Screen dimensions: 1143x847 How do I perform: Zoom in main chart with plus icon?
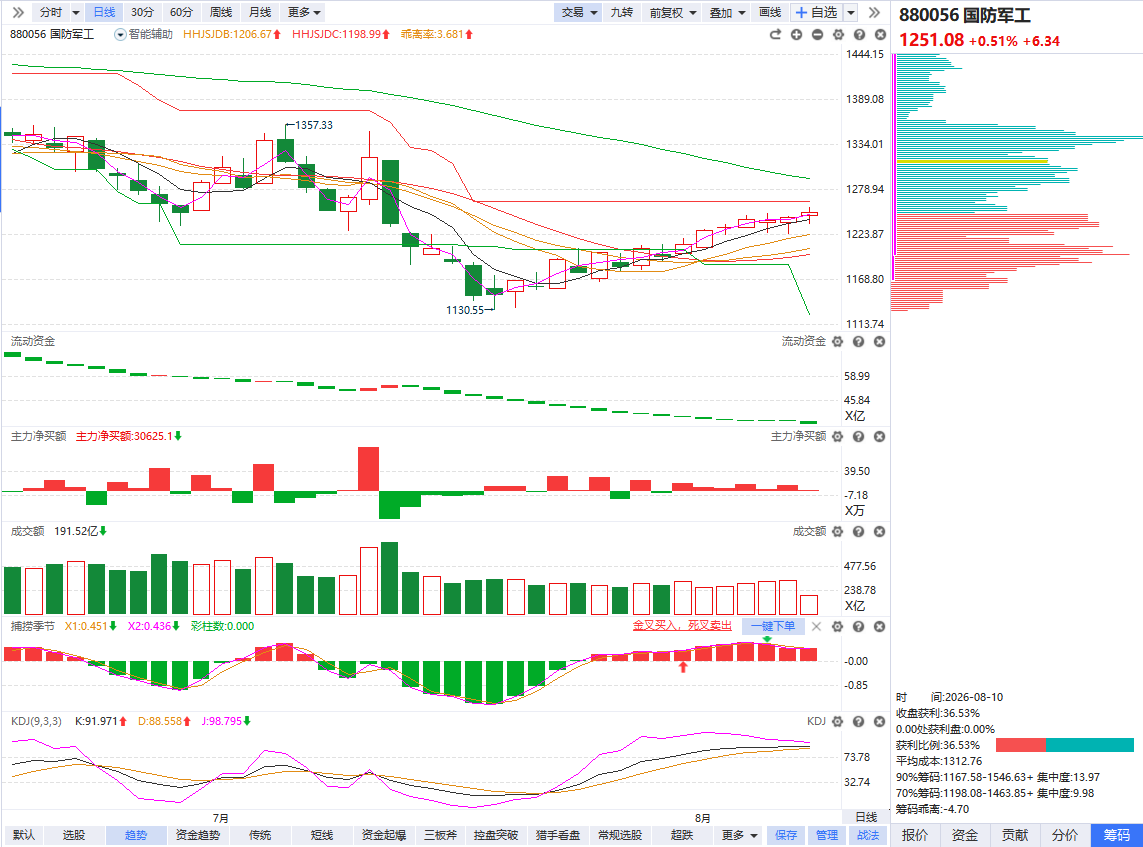796,34
